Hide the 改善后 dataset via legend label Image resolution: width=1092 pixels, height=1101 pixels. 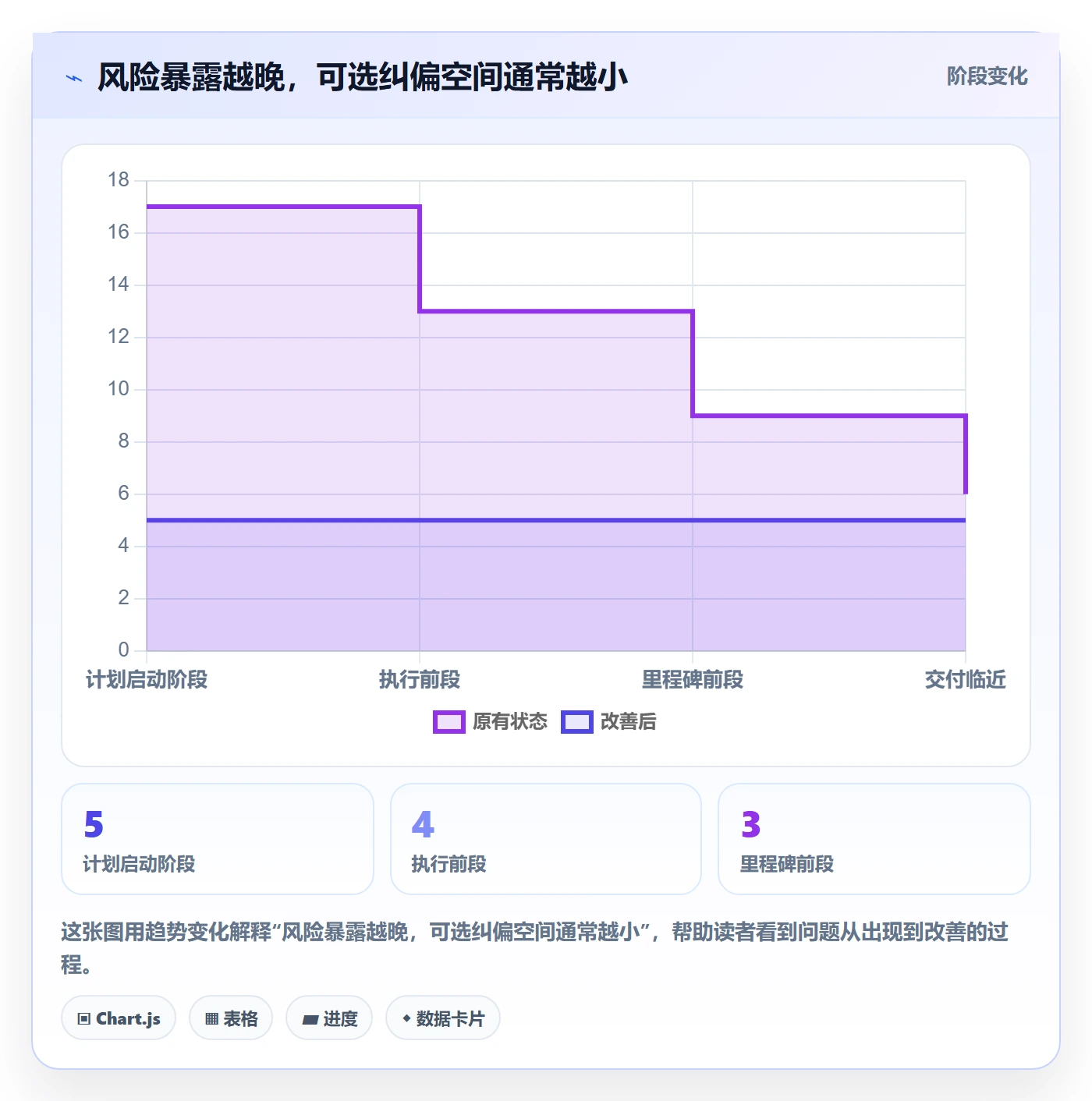click(629, 722)
